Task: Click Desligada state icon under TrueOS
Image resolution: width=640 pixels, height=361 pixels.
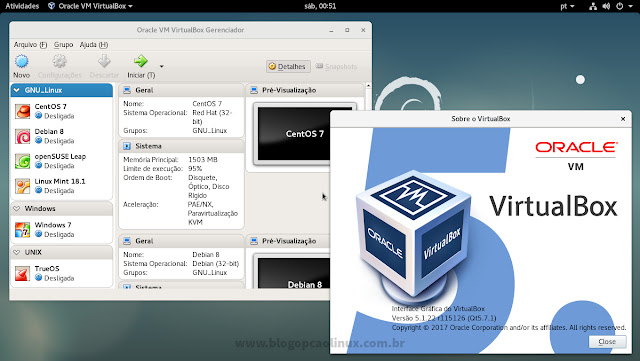Action: coord(39,278)
